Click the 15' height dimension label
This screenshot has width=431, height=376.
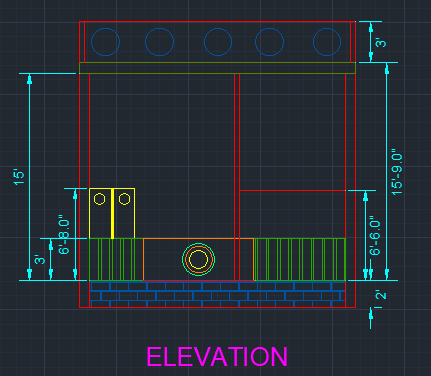pos(19,178)
